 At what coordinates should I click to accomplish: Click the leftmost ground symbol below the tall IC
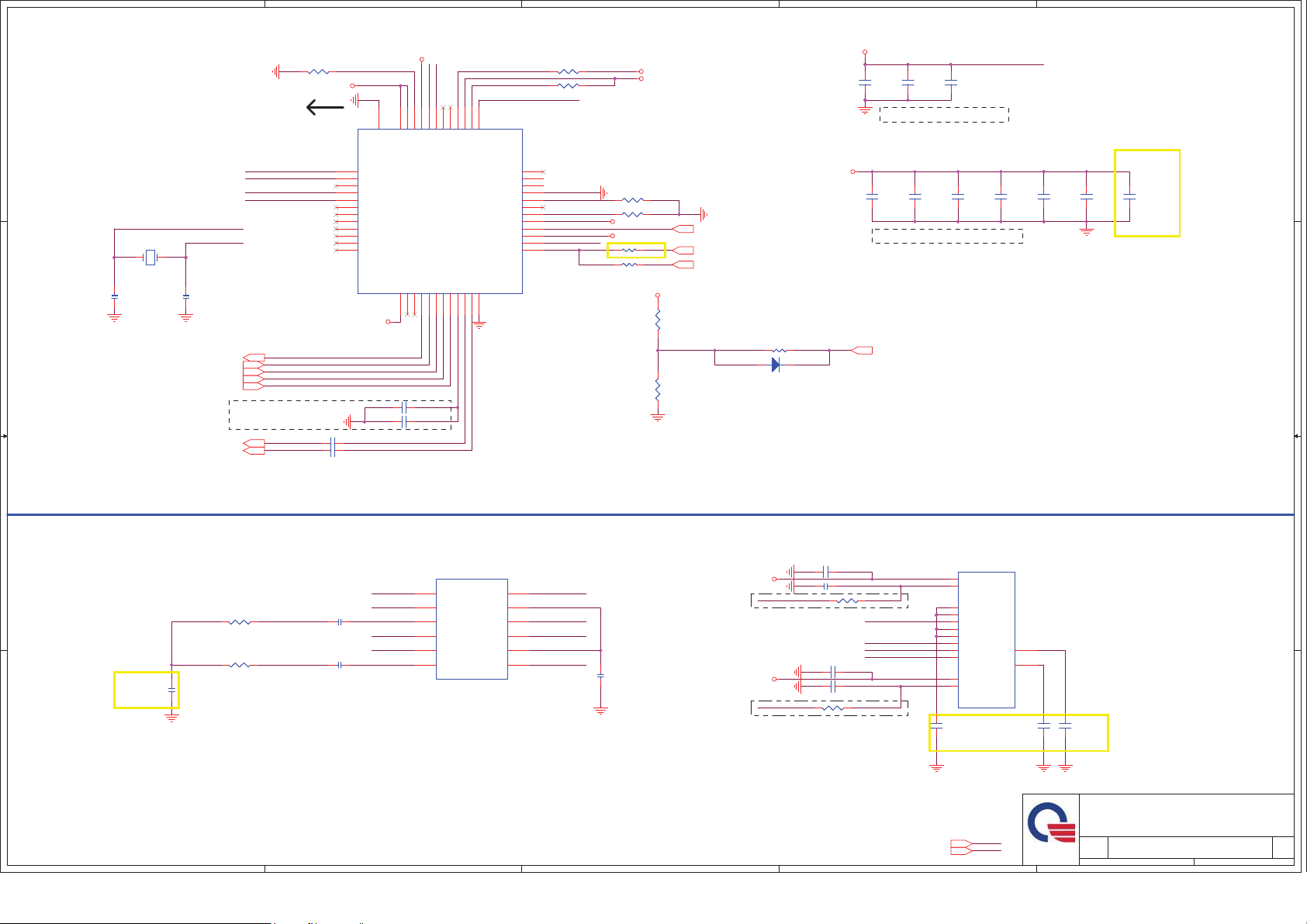pos(936,768)
